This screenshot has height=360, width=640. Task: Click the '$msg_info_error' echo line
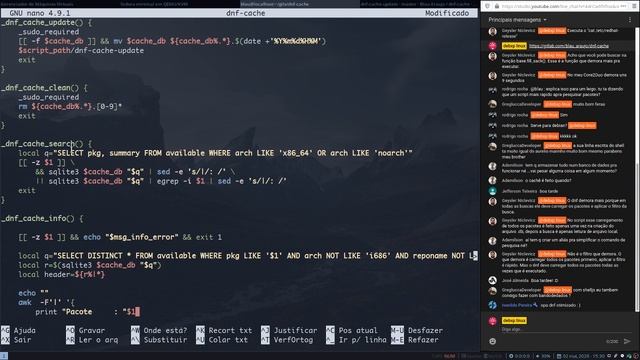click(x=120, y=237)
